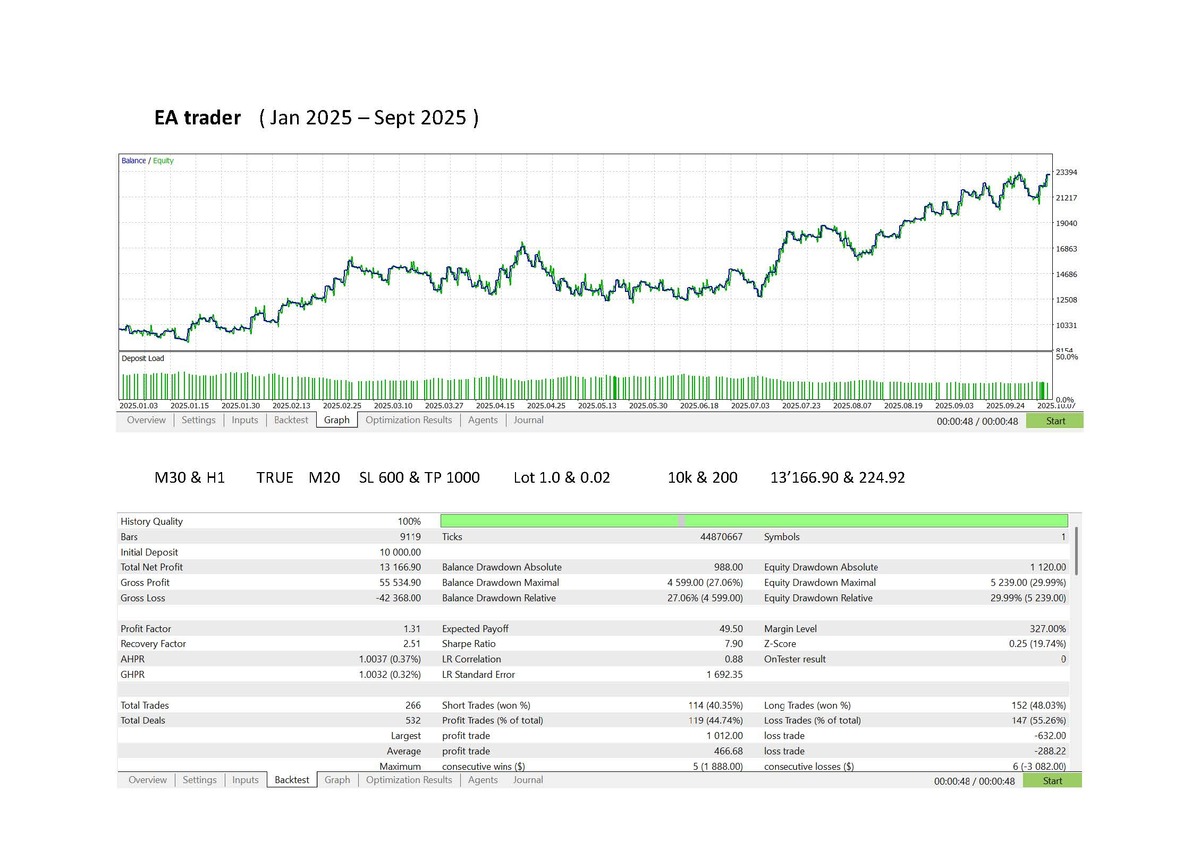The image size is (1200, 849).
Task: Switch to Graph tab below the backtest report
Action: coord(337,780)
